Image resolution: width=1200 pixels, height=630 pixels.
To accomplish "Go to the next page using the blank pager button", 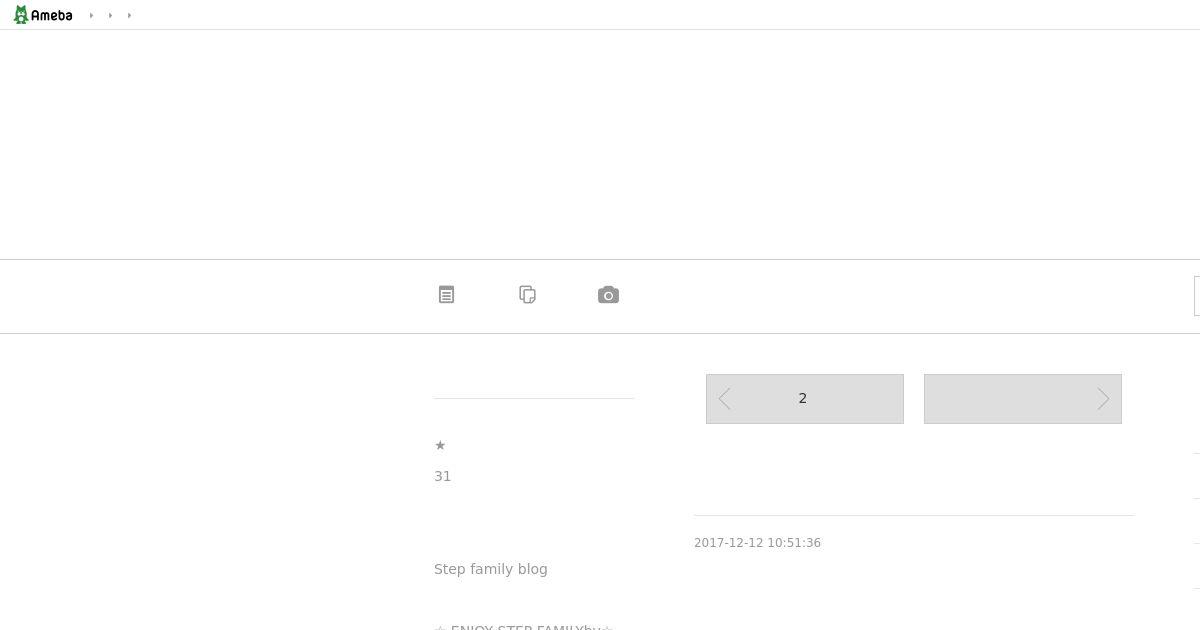I will coord(1023,399).
